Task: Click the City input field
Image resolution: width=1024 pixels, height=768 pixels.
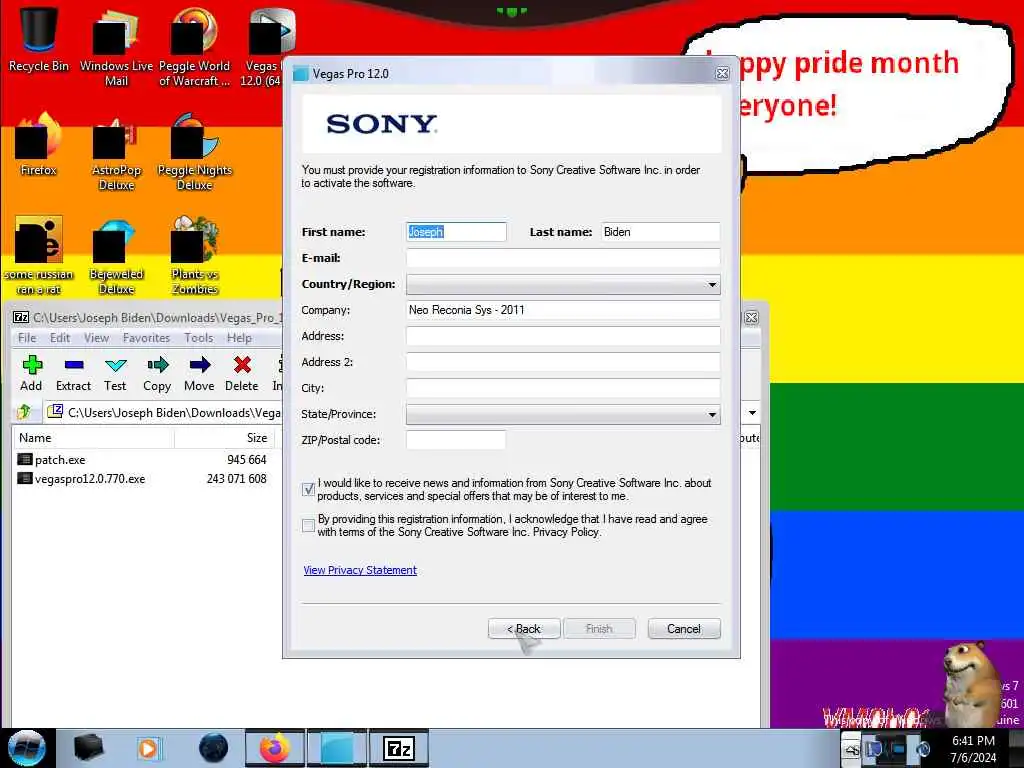Action: [563, 388]
